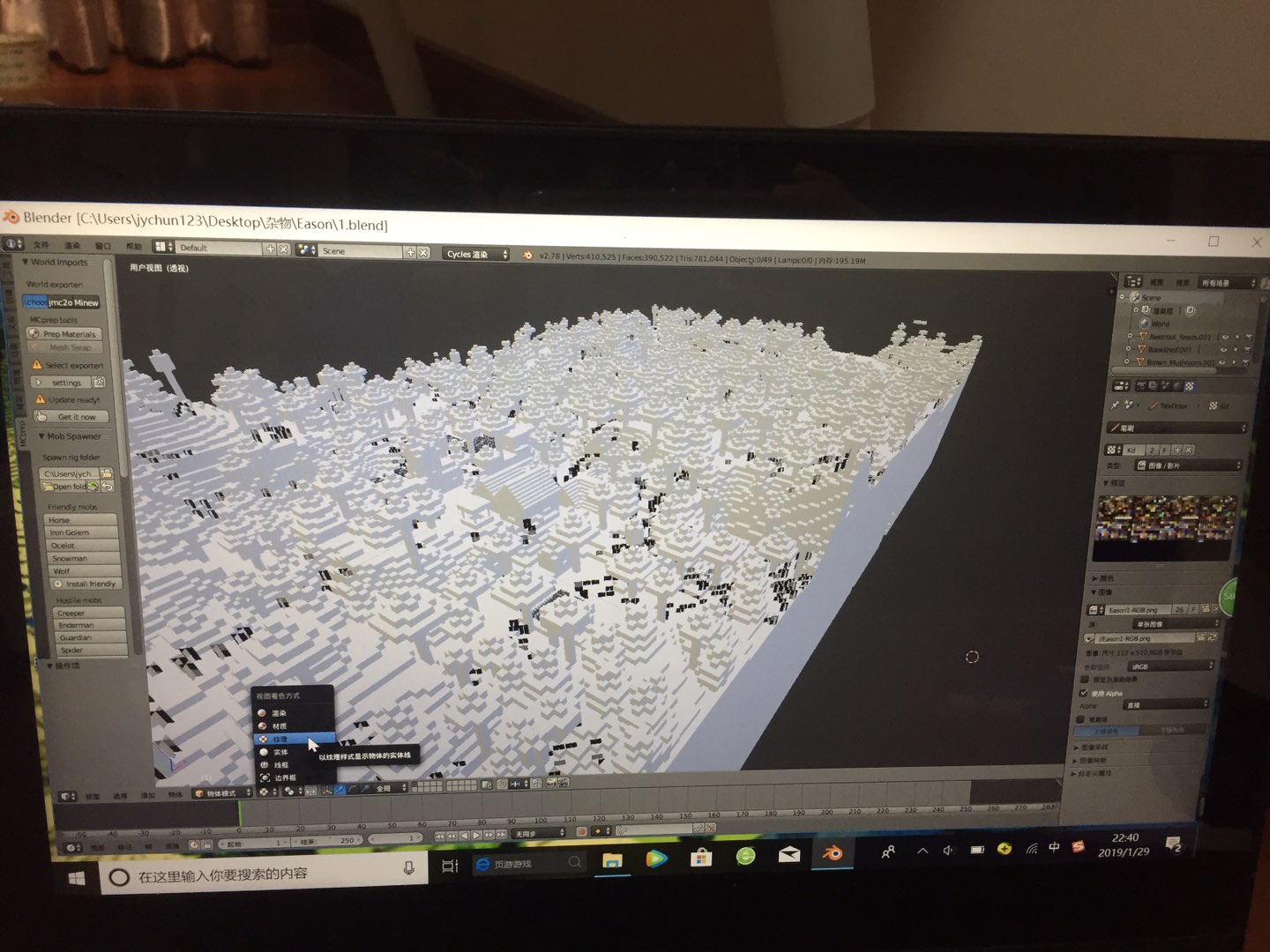The height and width of the screenshot is (952, 1270).
Task: Open the Texture properties tab icon
Action: click(x=1189, y=386)
